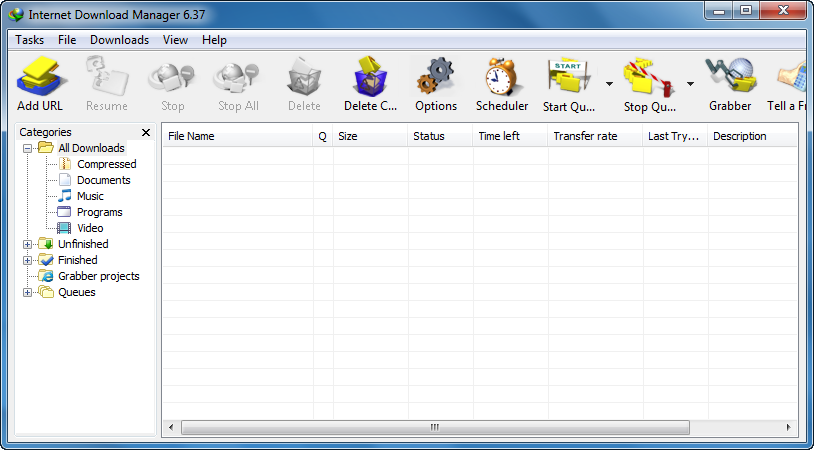Select the All Downloads label
Image resolution: width=814 pixels, height=450 pixels.
(91, 148)
